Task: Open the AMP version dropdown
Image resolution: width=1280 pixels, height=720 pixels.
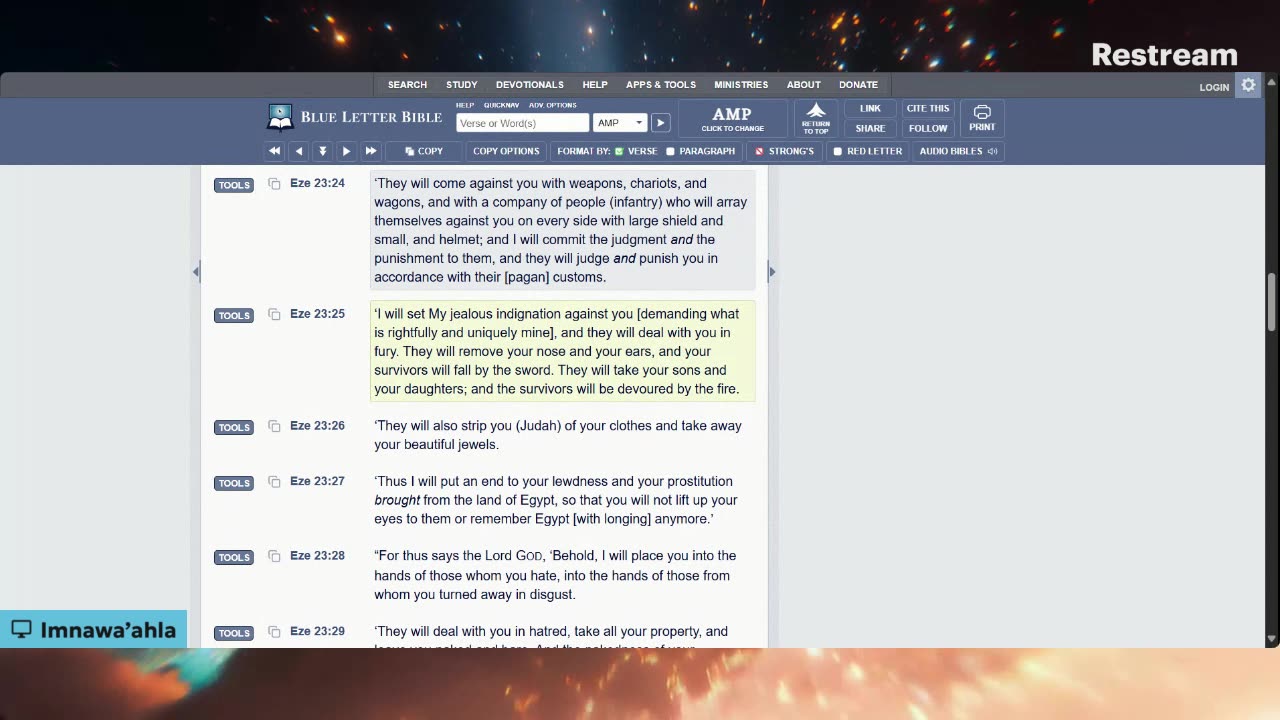Action: [x=620, y=123]
